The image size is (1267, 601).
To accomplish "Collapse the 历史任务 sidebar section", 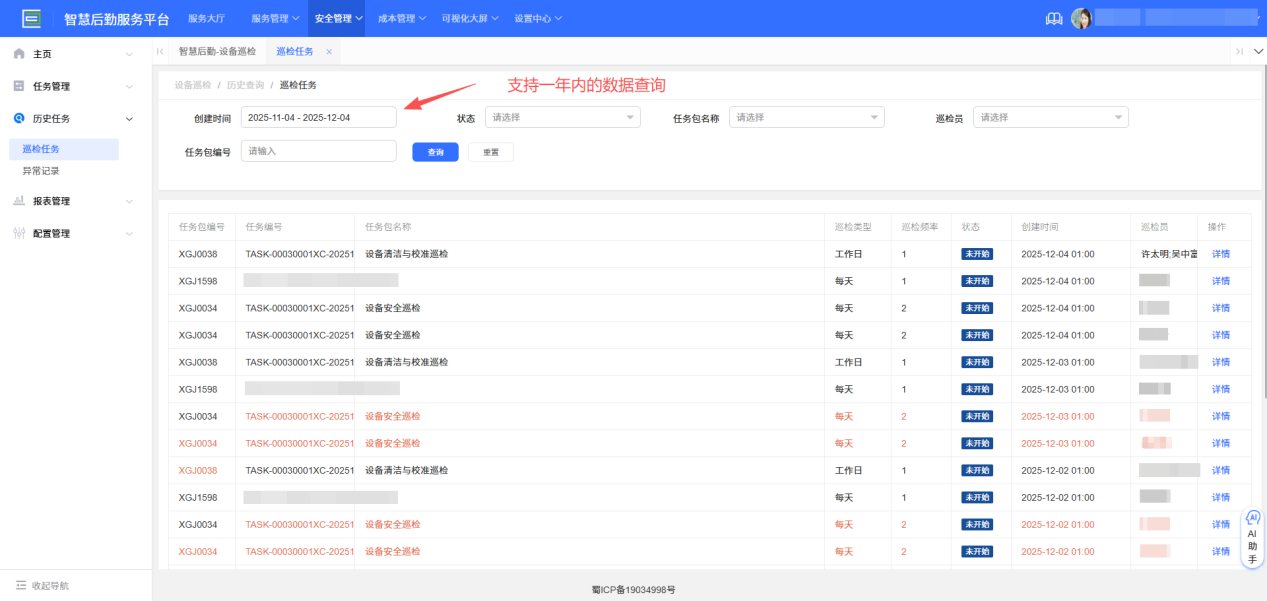I will point(128,117).
